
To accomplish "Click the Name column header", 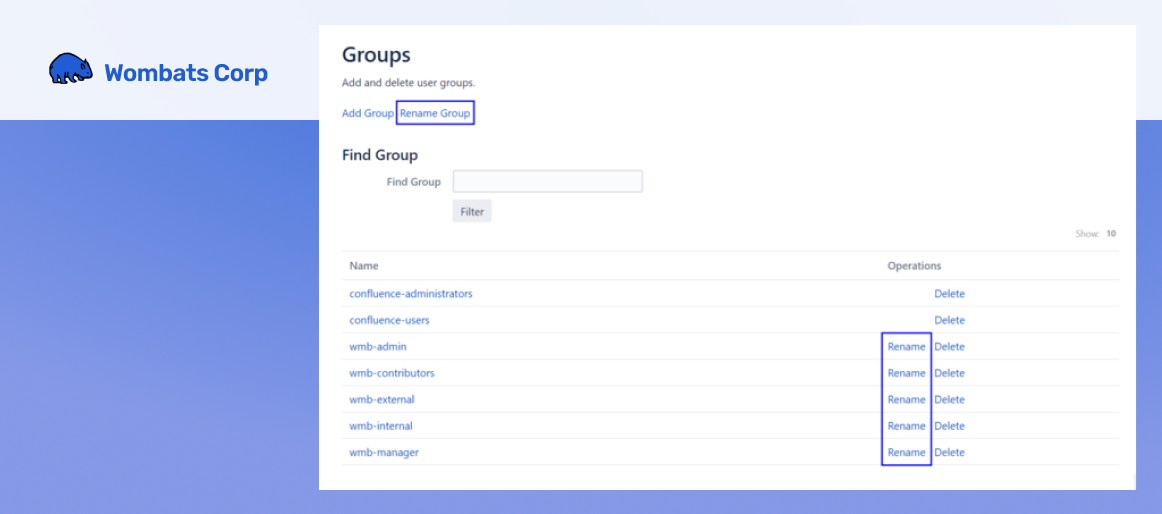I will (x=364, y=265).
